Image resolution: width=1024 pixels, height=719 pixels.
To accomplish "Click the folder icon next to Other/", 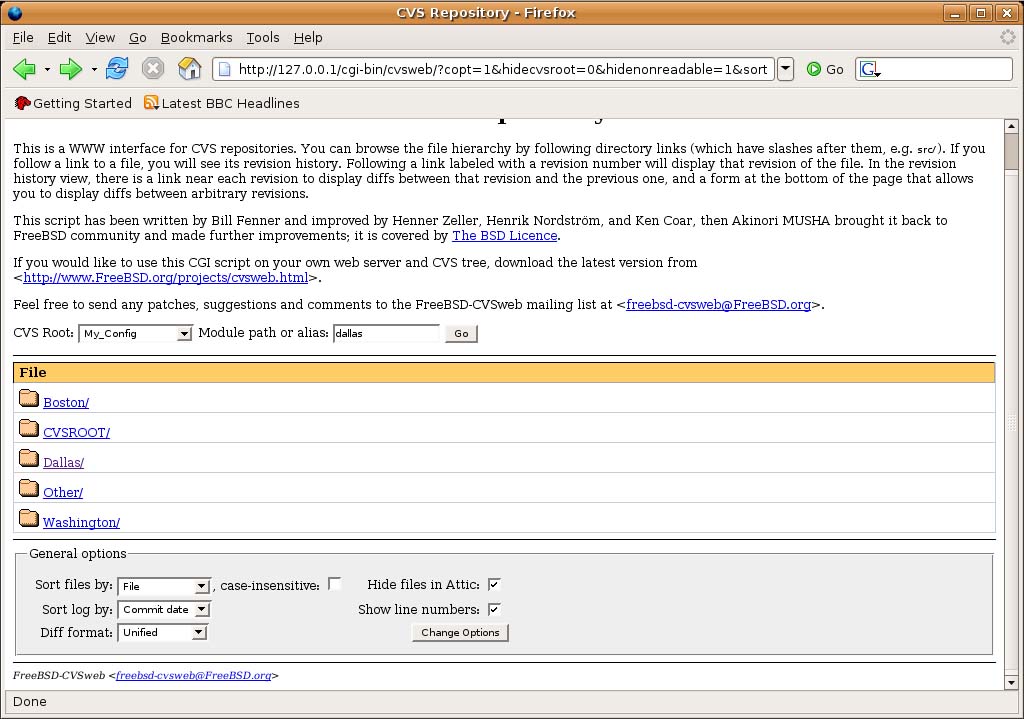I will 29,488.
